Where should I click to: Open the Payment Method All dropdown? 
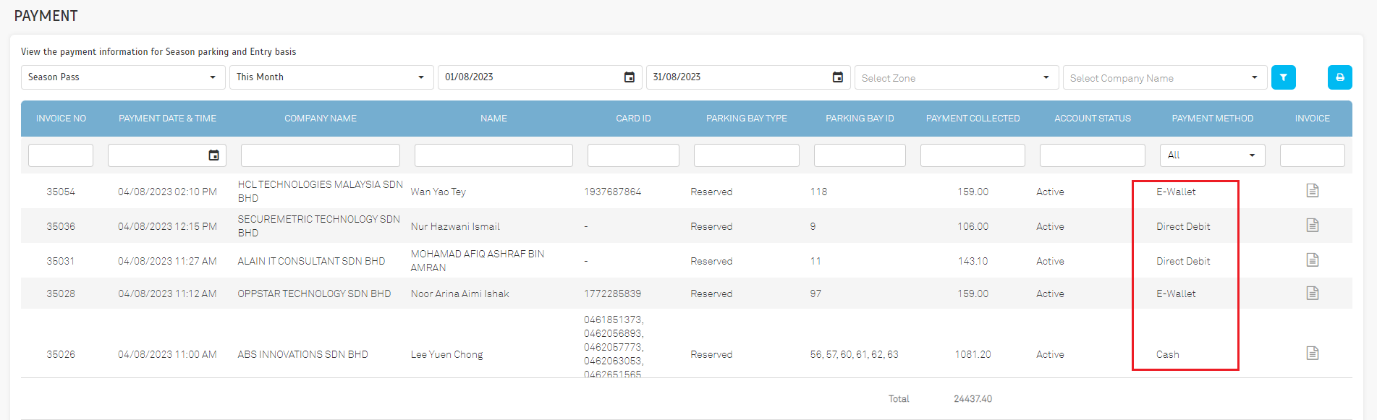pos(1213,155)
